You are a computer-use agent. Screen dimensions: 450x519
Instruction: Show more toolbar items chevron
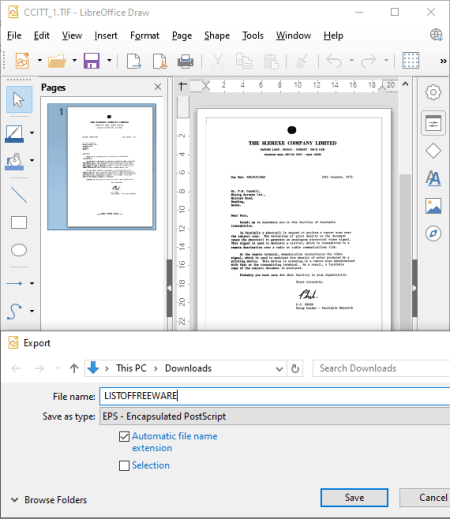tap(443, 61)
